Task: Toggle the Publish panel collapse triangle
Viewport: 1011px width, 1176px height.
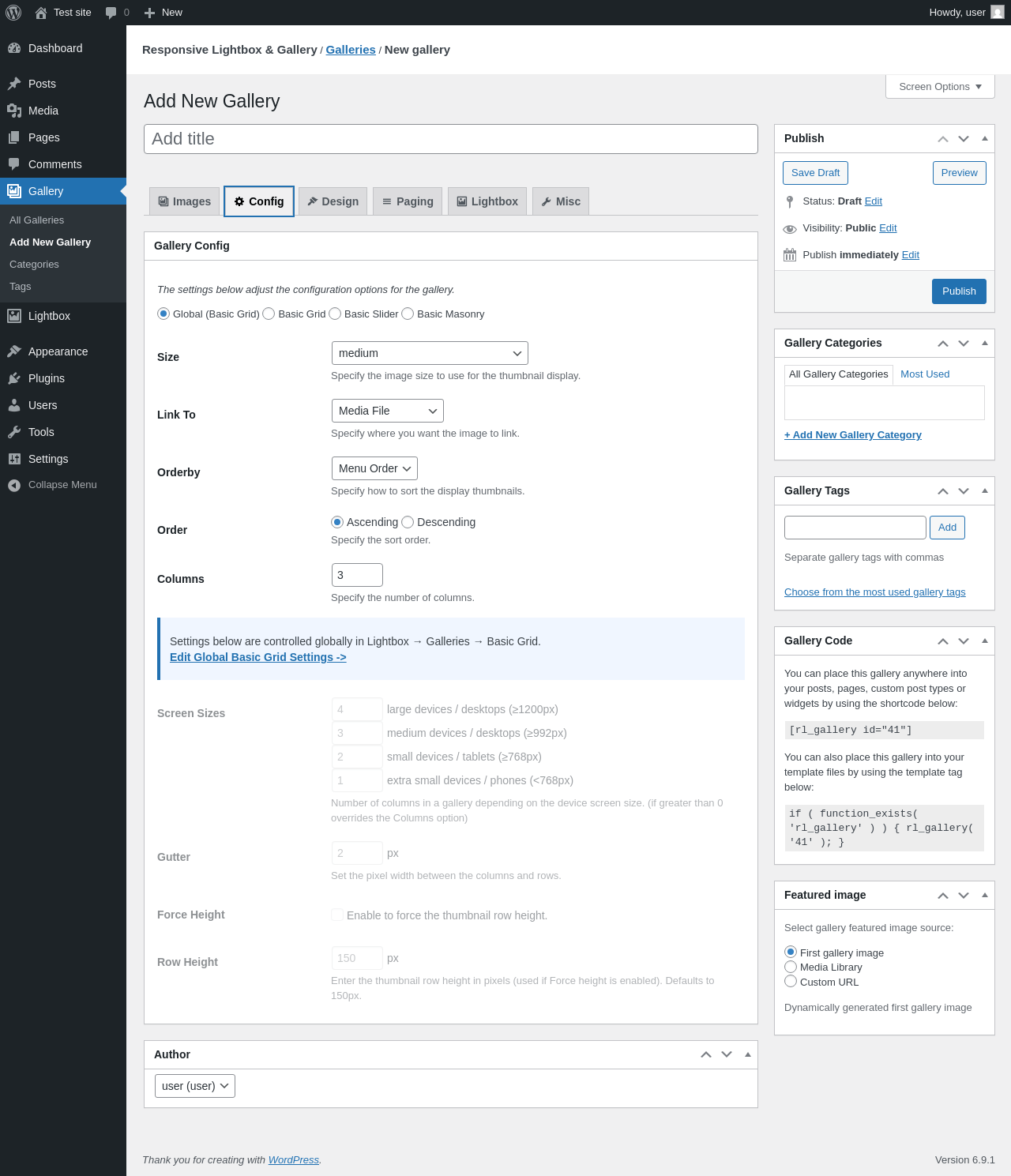Action: (984, 139)
